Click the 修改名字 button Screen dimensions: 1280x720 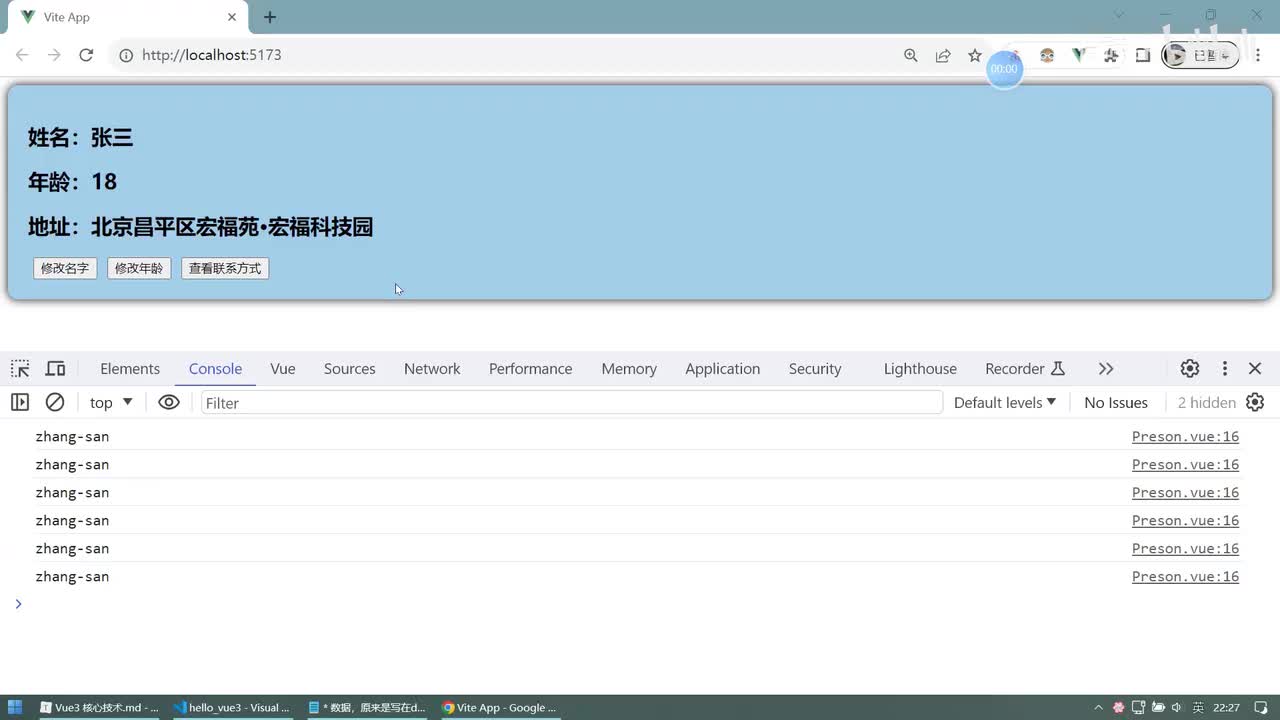pos(65,268)
